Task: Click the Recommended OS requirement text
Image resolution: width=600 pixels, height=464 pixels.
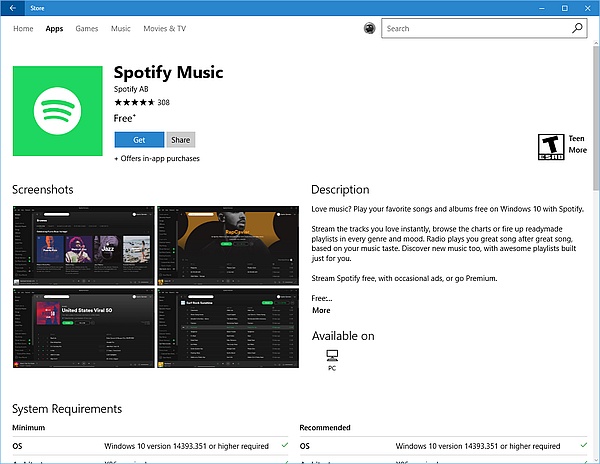Action: click(x=478, y=446)
